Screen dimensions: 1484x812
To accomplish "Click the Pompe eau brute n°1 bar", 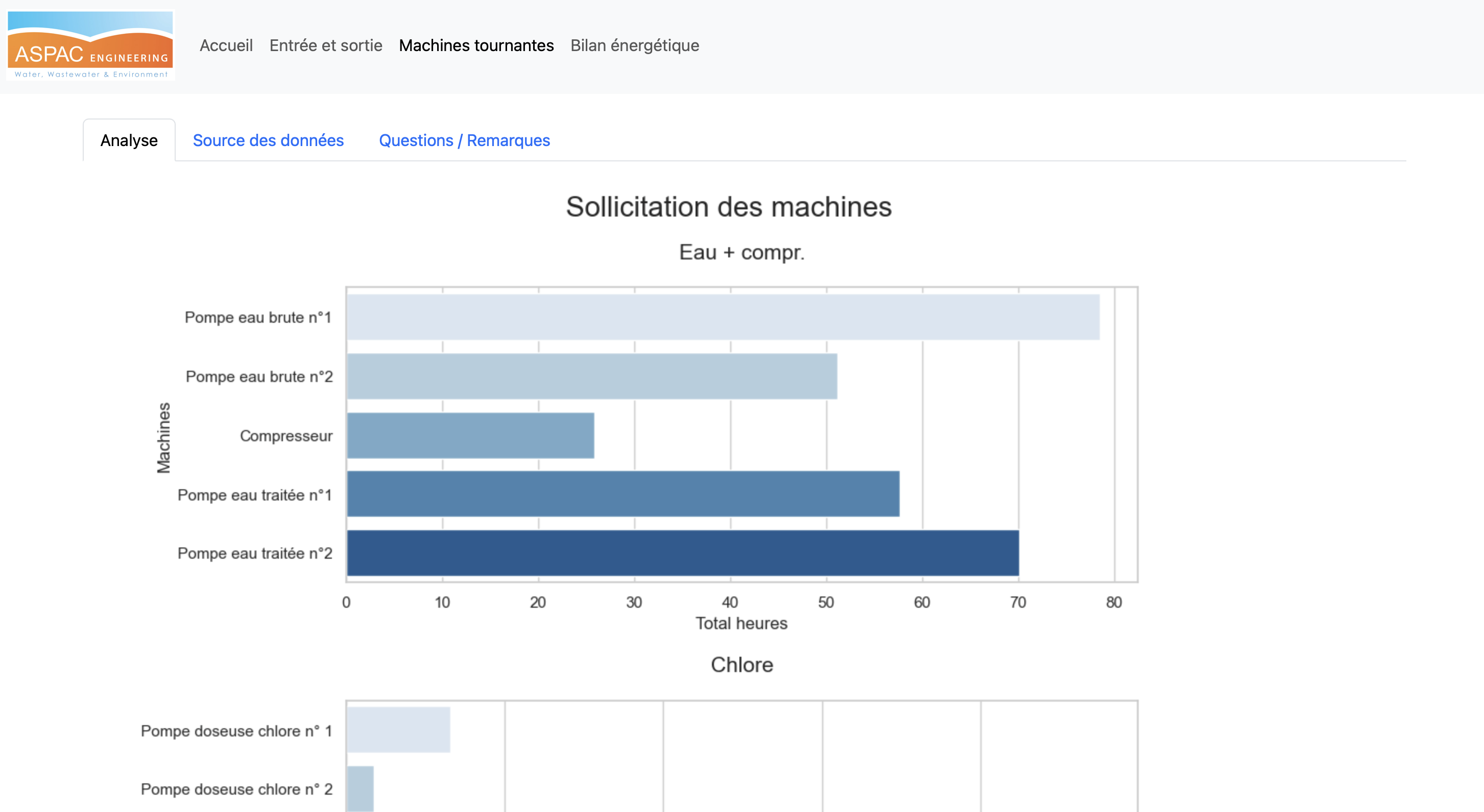I will (723, 317).
